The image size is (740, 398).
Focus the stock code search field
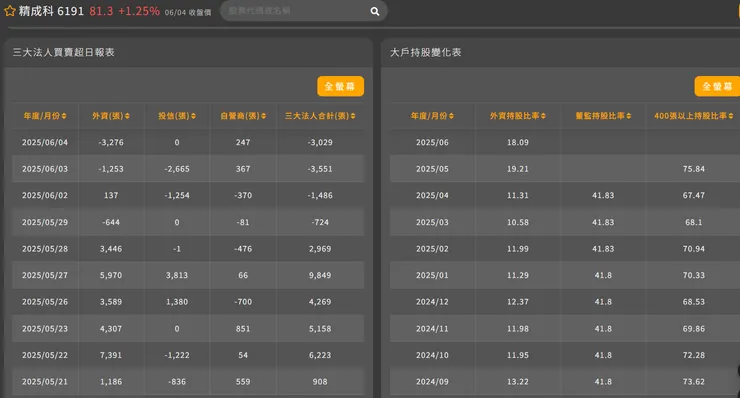click(304, 11)
